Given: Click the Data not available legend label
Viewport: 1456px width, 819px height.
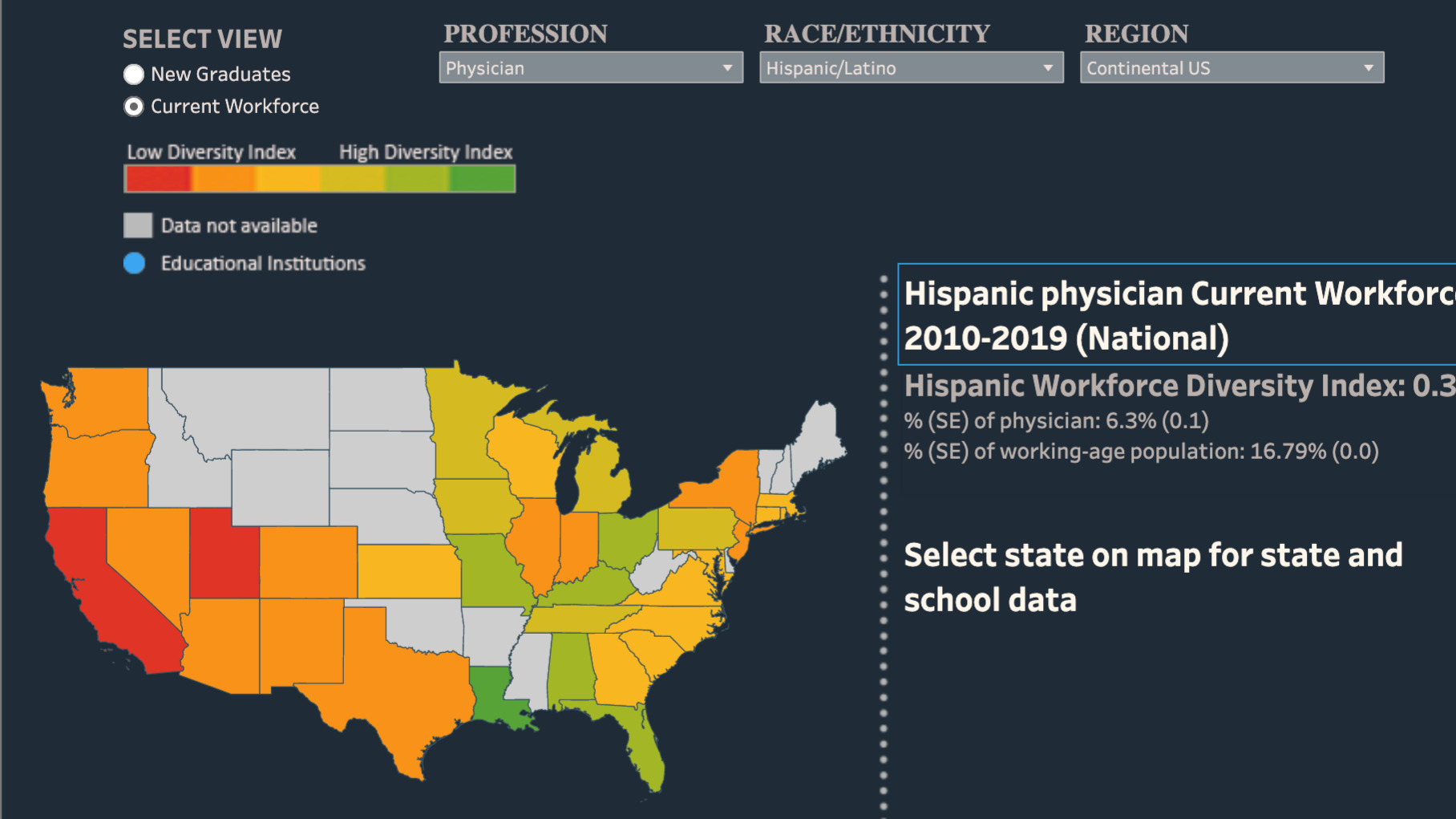Looking at the screenshot, I should click(x=239, y=225).
